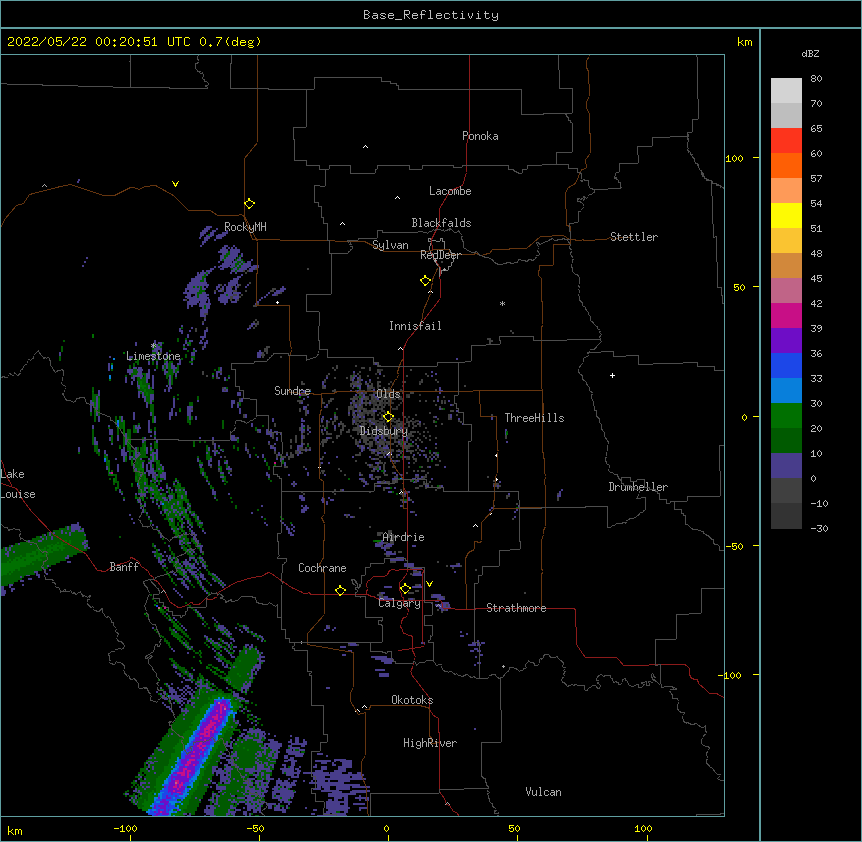Click the yellow diamond marker below Cochrane
Screen dimensions: 862x842
point(340,590)
